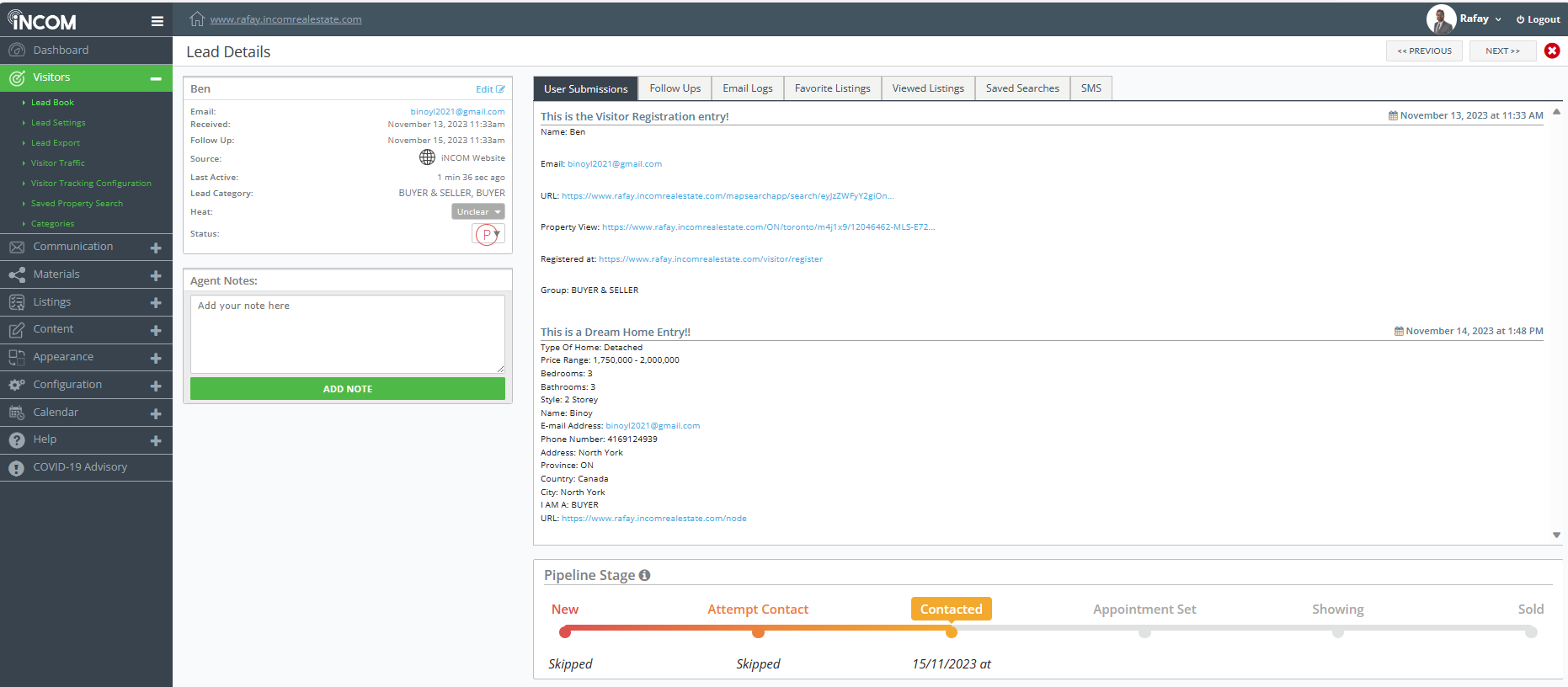This screenshot has height=687, width=1568.
Task: Open the Heat 'Unclear' dropdown
Action: tap(477, 212)
